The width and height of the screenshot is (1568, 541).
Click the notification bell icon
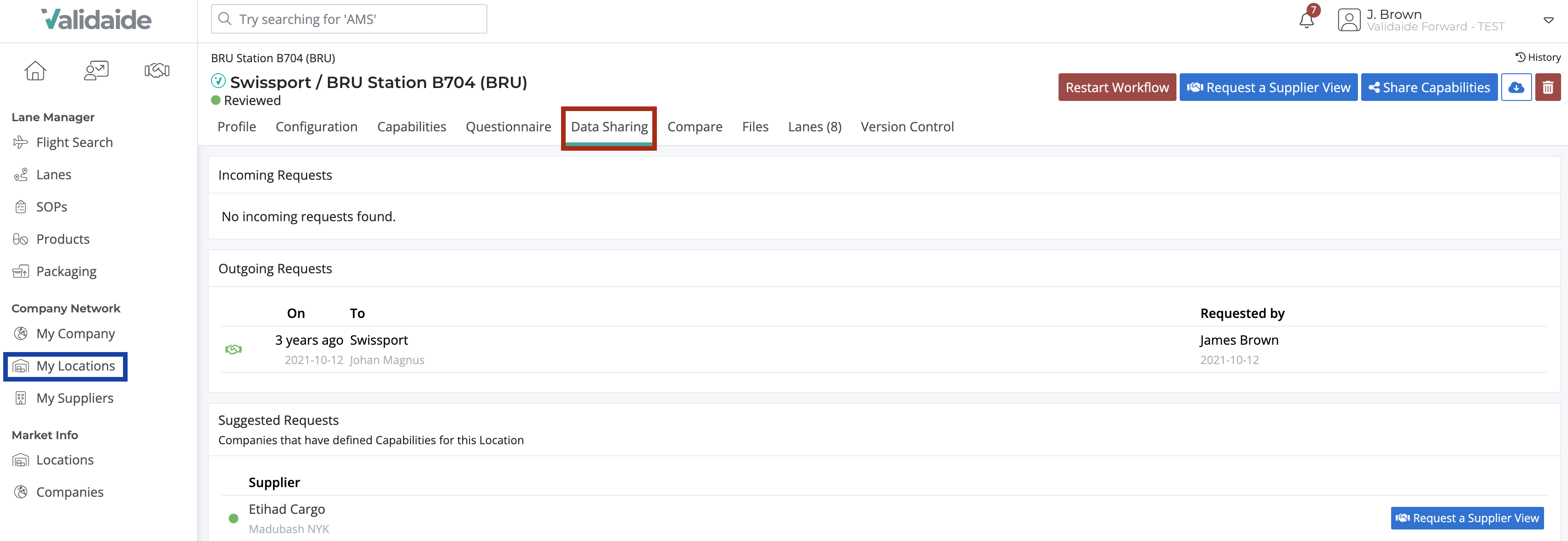coord(1306,20)
